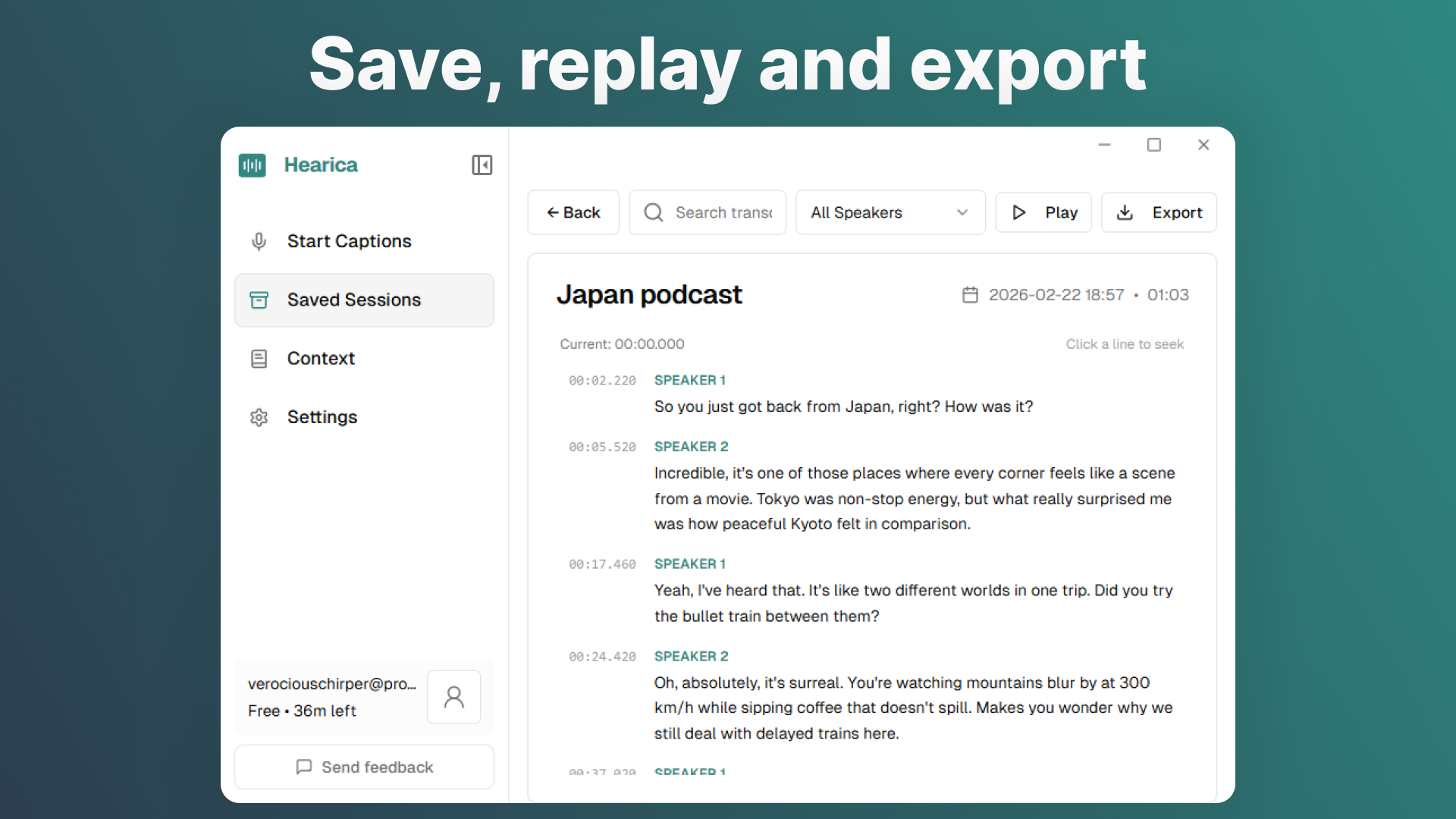The height and width of the screenshot is (819, 1456).
Task: Click the Saved Sessions archive icon
Action: point(259,300)
